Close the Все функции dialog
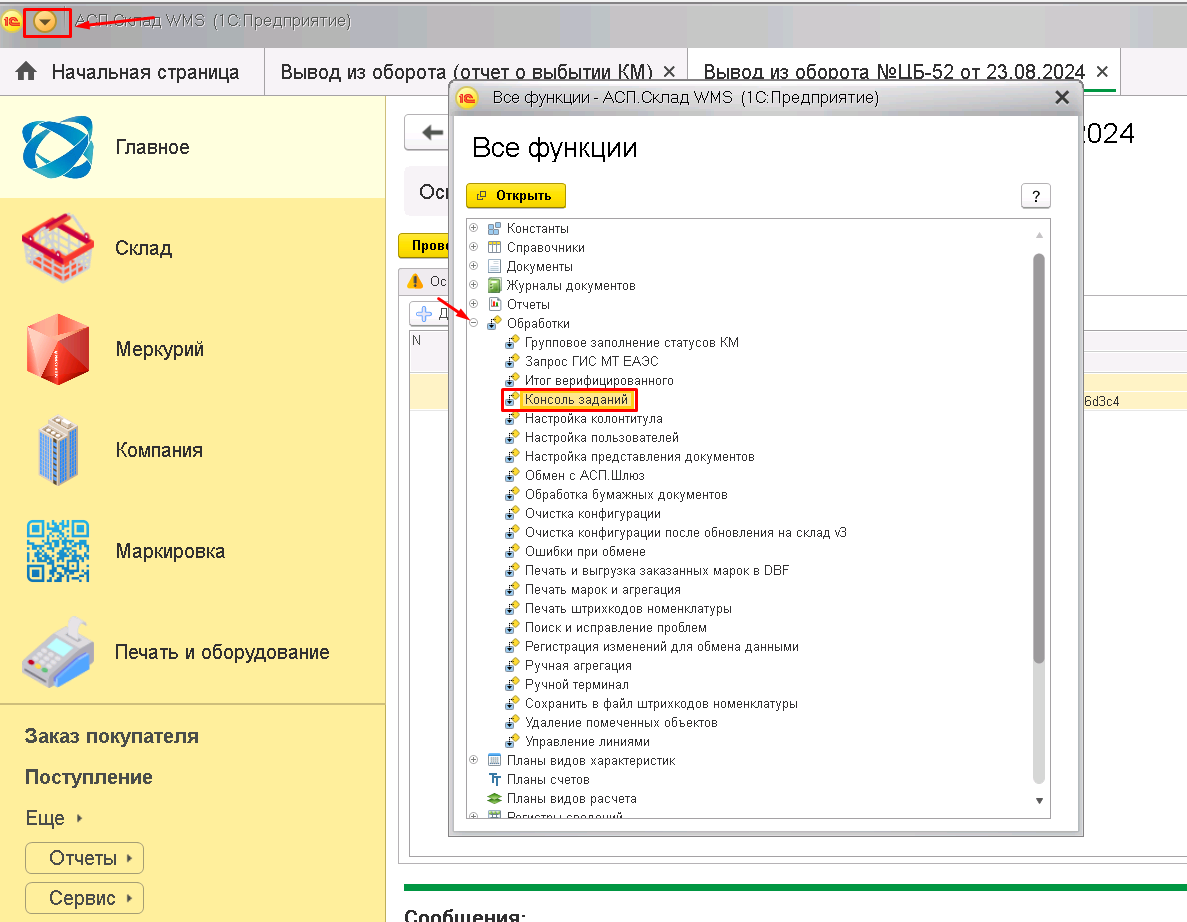Viewport: 1187px width, 922px height. (x=1062, y=98)
